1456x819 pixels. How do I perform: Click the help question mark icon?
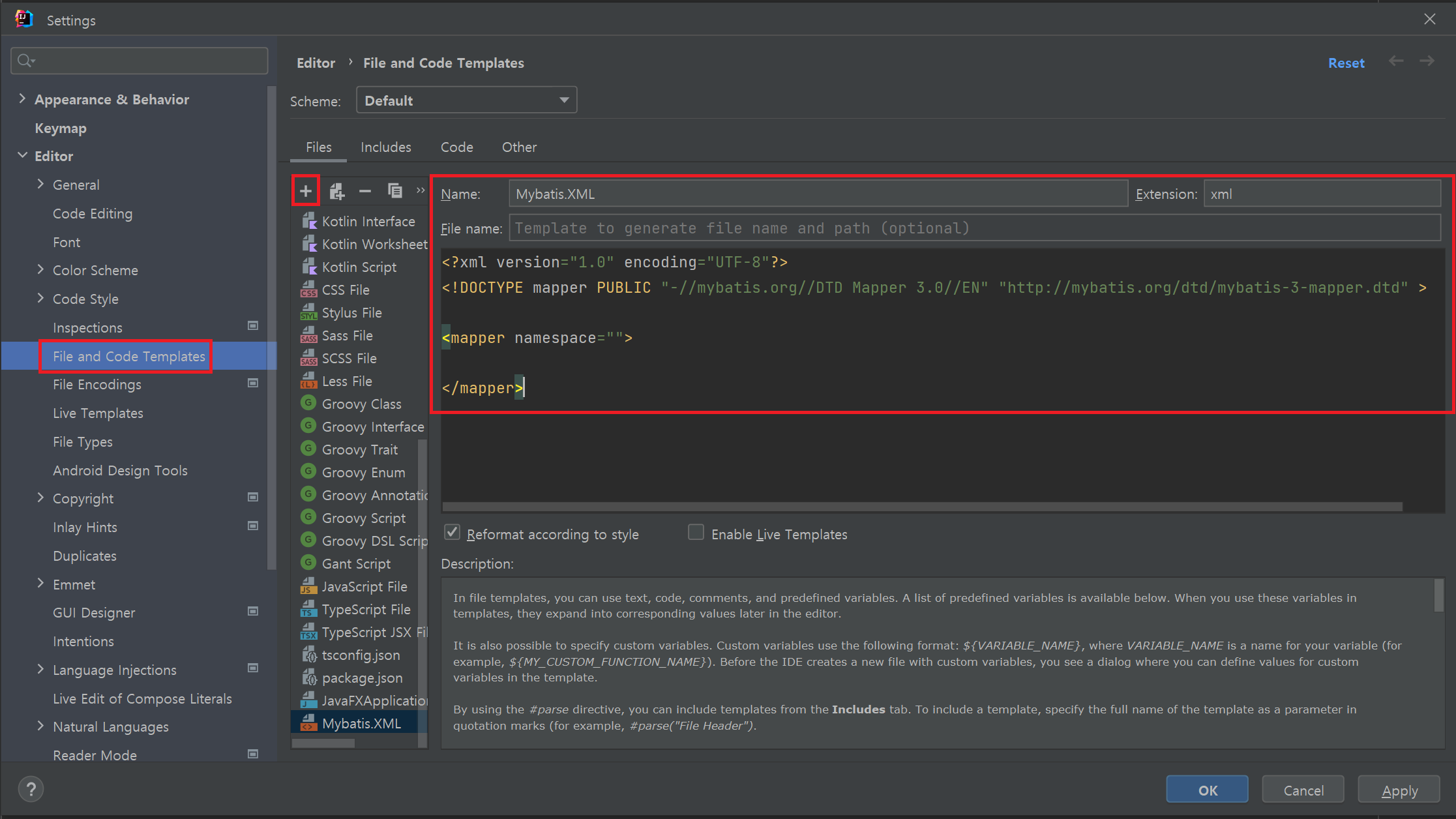point(31,790)
